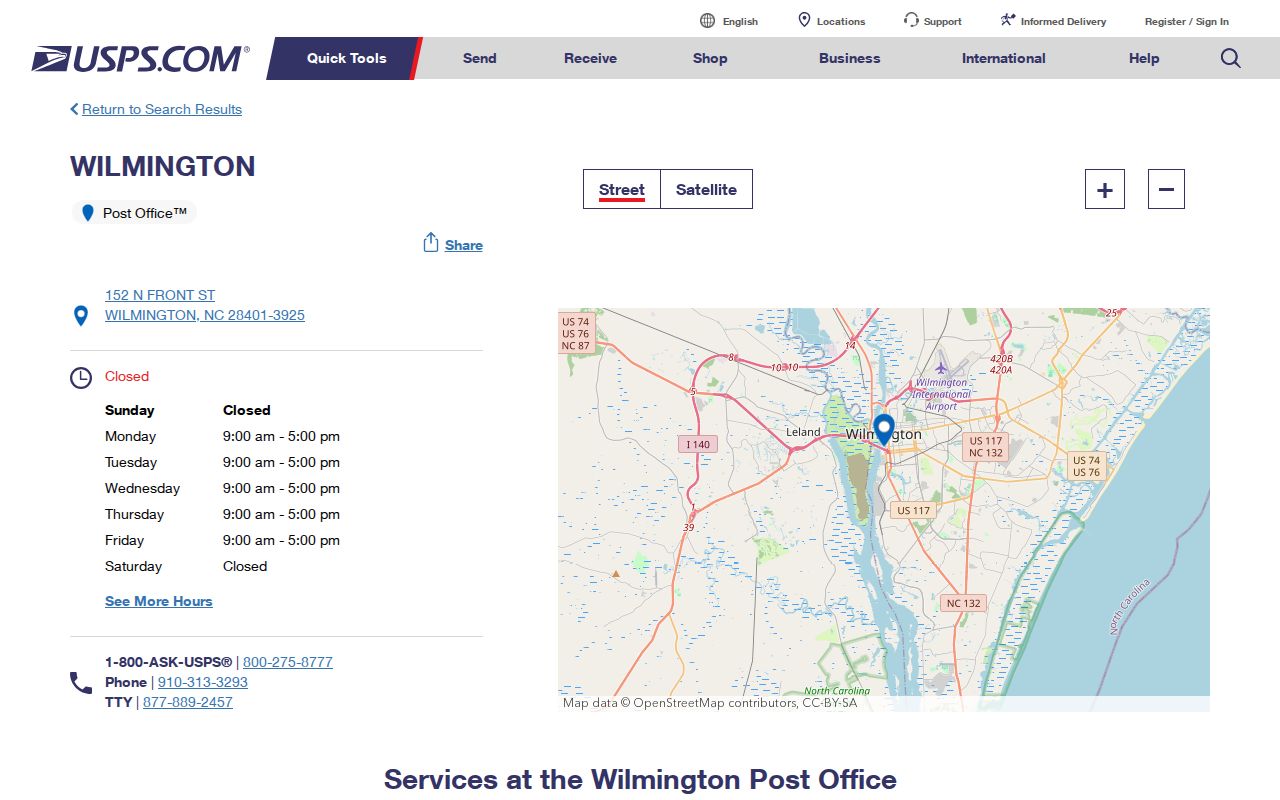Click Wilmington International Airport on map

click(x=941, y=394)
